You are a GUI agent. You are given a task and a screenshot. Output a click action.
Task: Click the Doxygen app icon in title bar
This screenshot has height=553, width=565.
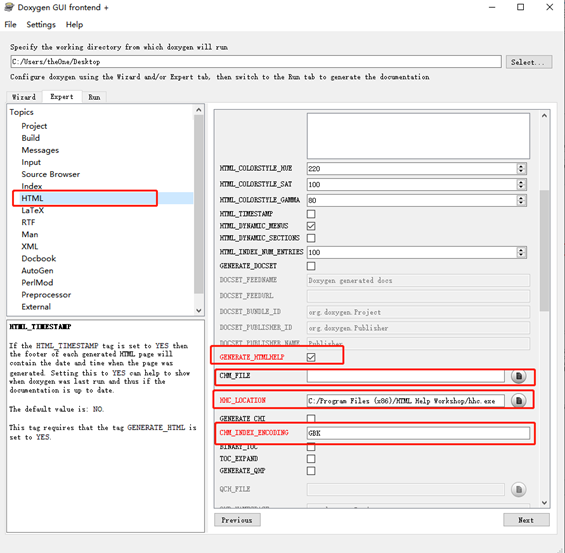[x=9, y=7]
